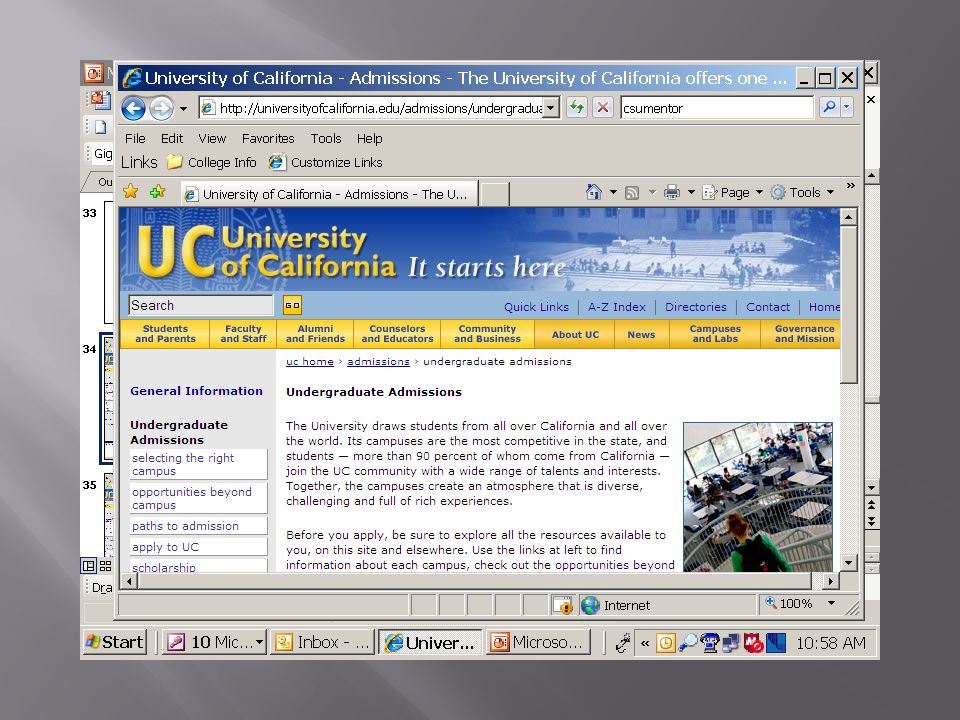
Task: Click the Add to Favorites icon
Action: [x=157, y=192]
